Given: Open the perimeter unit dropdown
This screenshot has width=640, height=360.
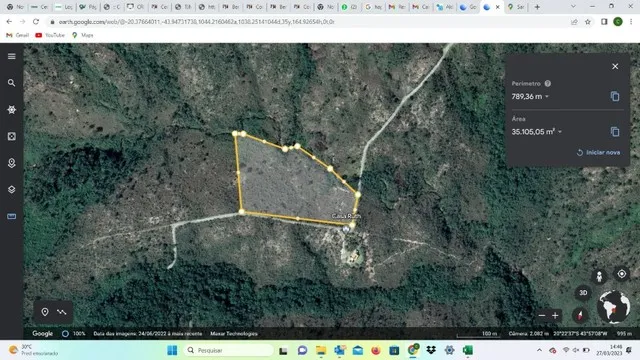Looking at the screenshot, I should 547,96.
